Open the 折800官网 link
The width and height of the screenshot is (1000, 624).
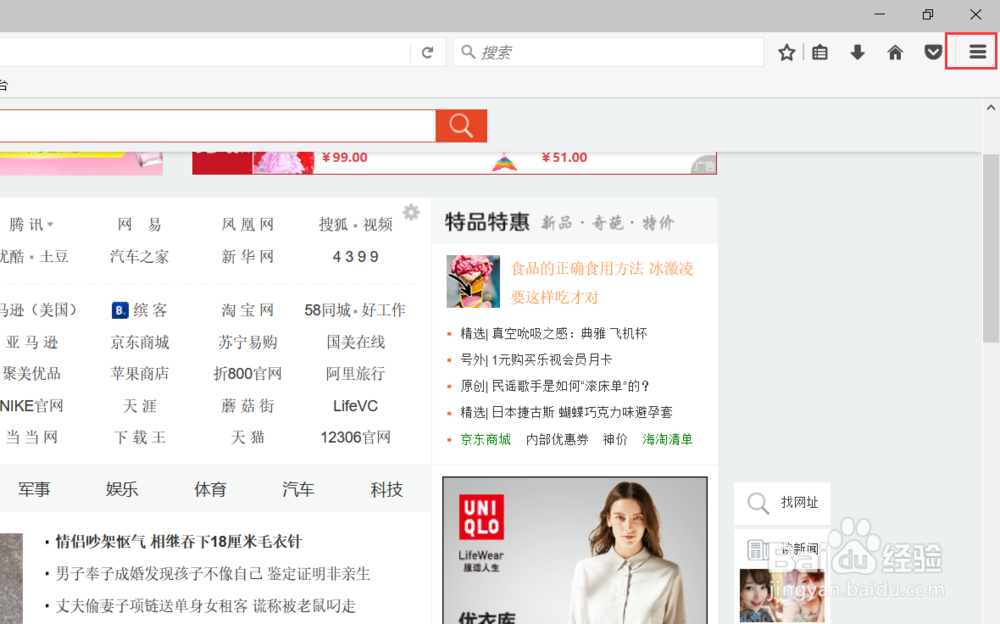(x=247, y=373)
